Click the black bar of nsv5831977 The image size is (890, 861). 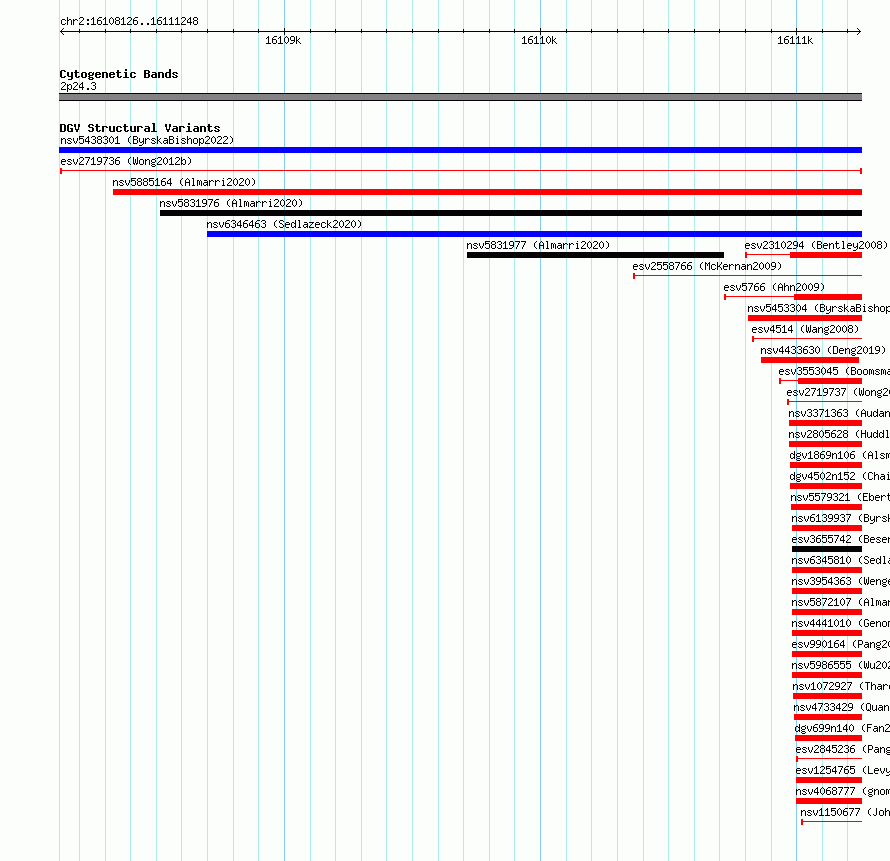595,255
